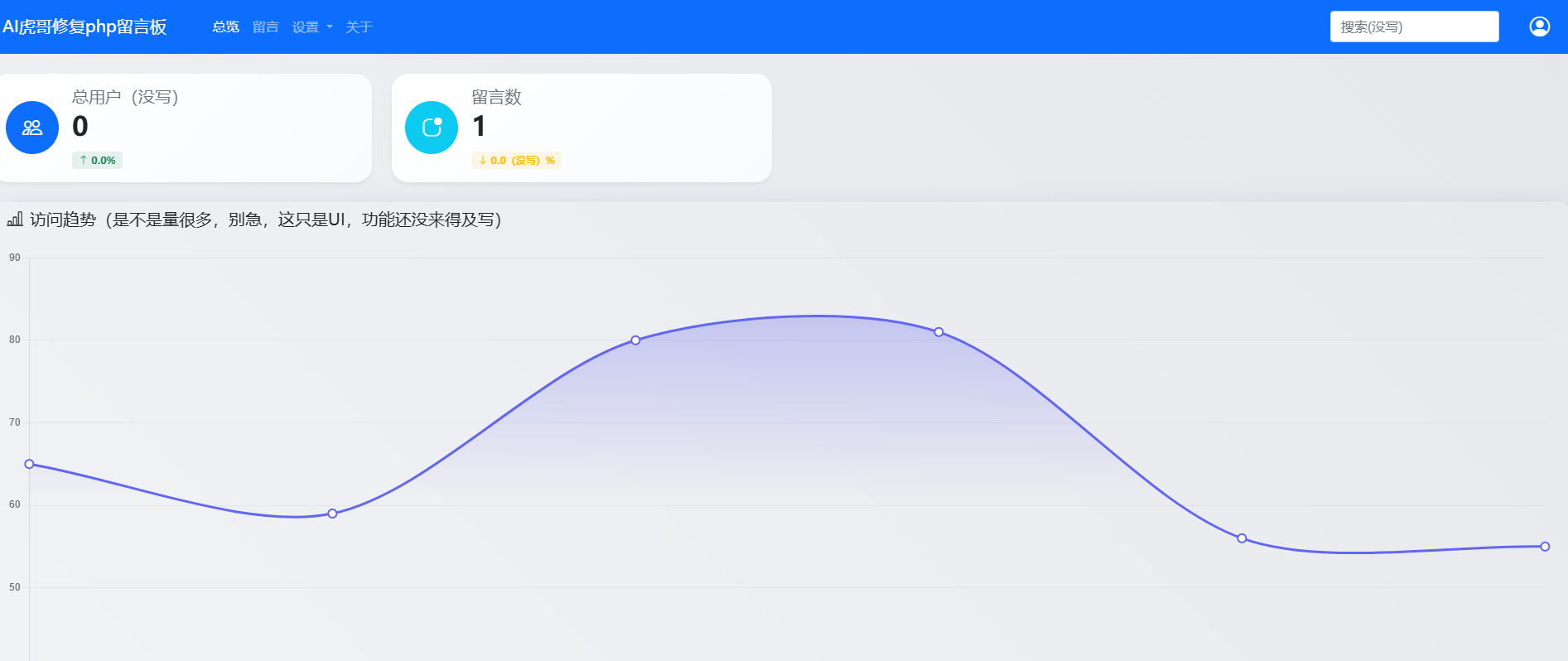The image size is (1568, 661).
Task: Click the AI虎哥修复php留言板 brand title
Action: click(x=84, y=27)
